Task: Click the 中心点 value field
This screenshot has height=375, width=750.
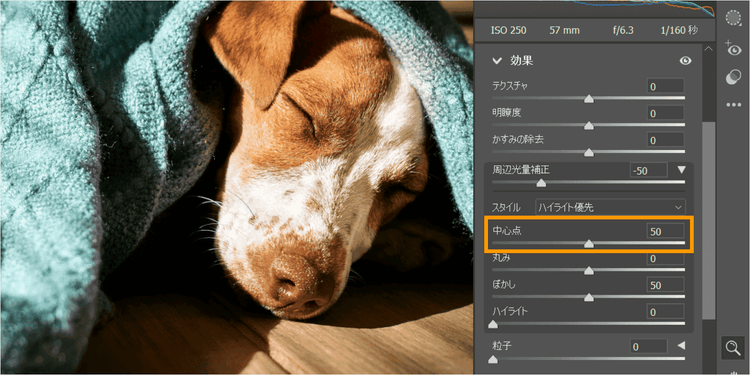Action: coord(666,232)
